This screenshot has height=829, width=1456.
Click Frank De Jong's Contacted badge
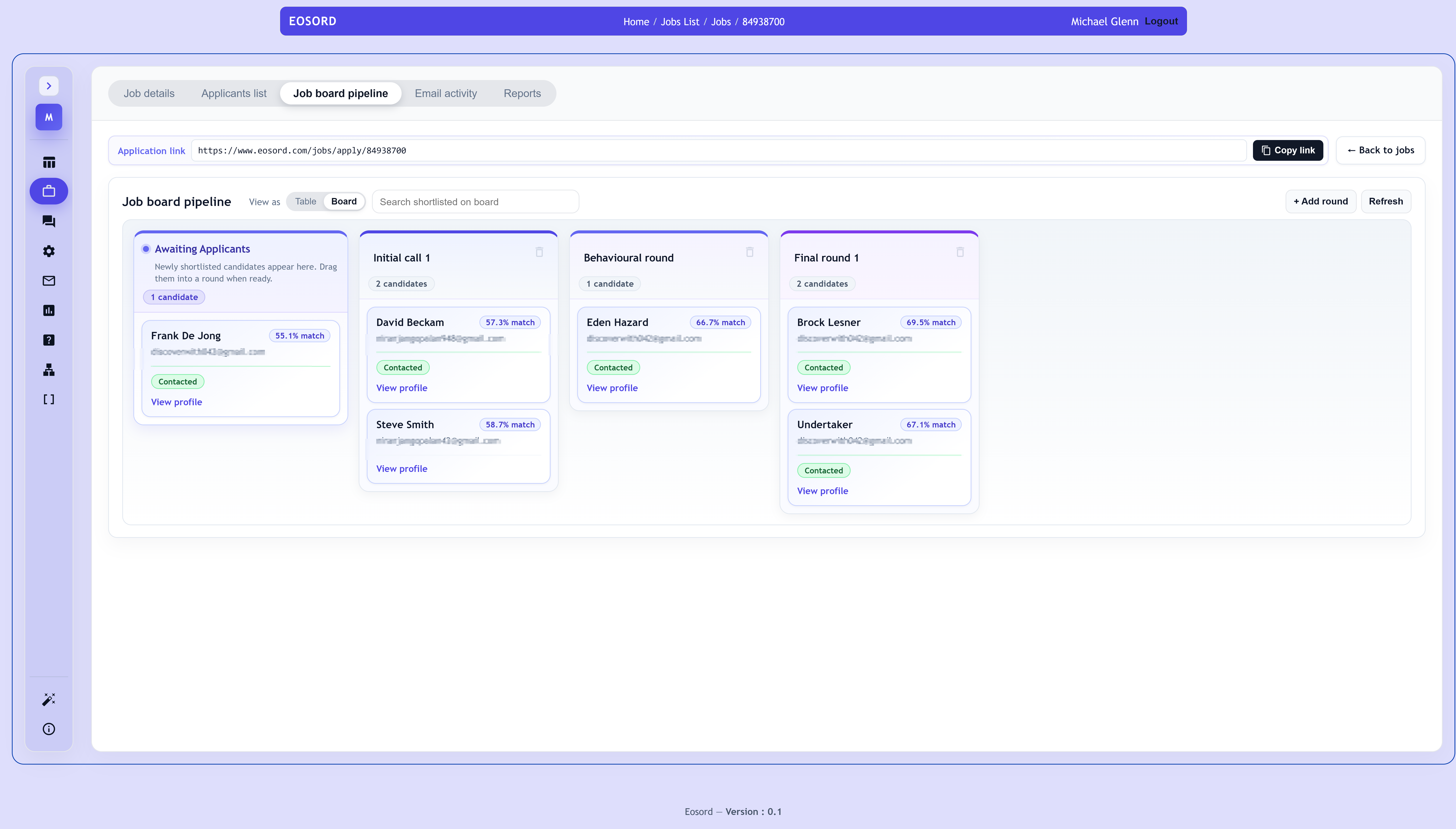178,382
